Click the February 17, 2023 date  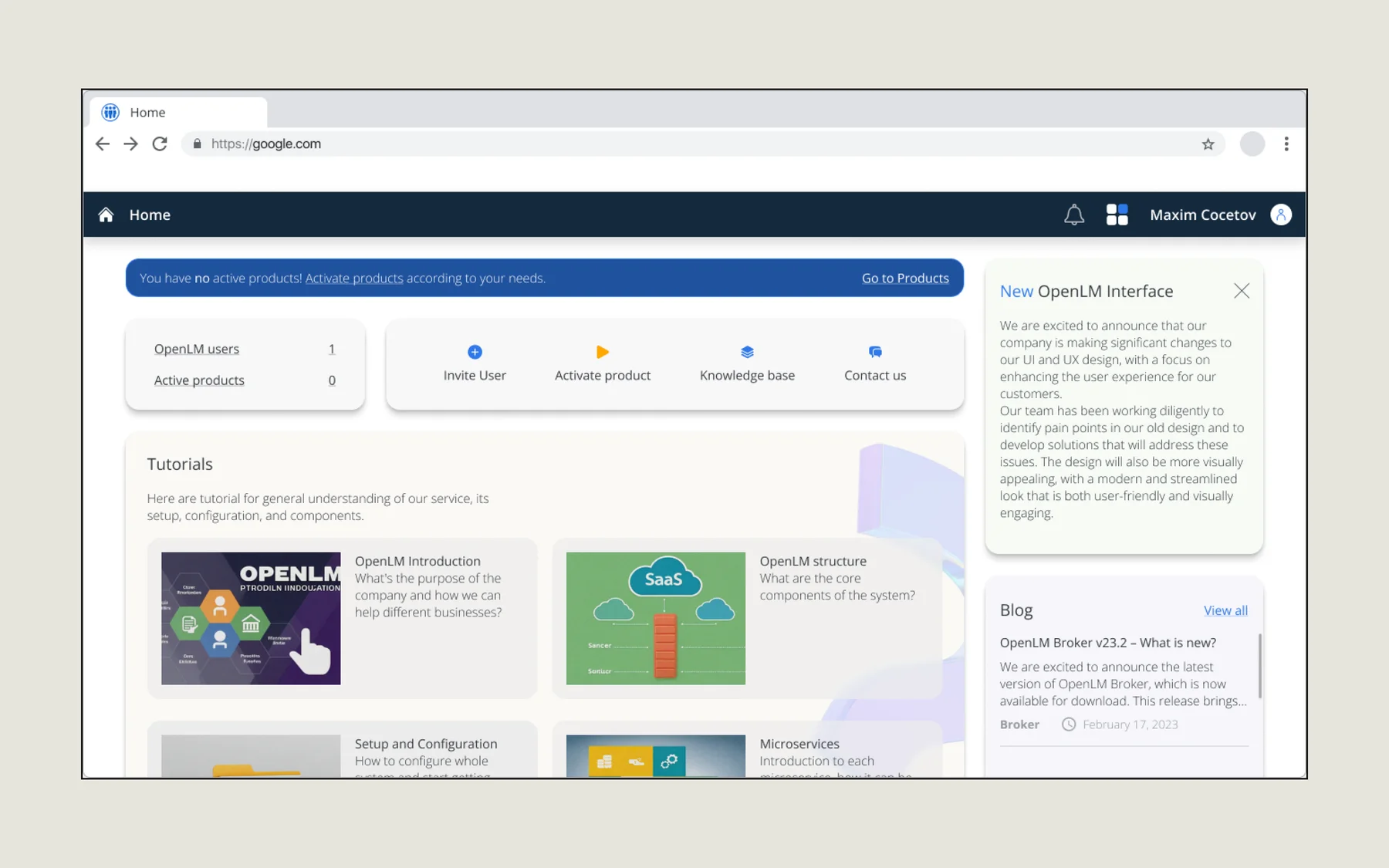tap(1130, 724)
